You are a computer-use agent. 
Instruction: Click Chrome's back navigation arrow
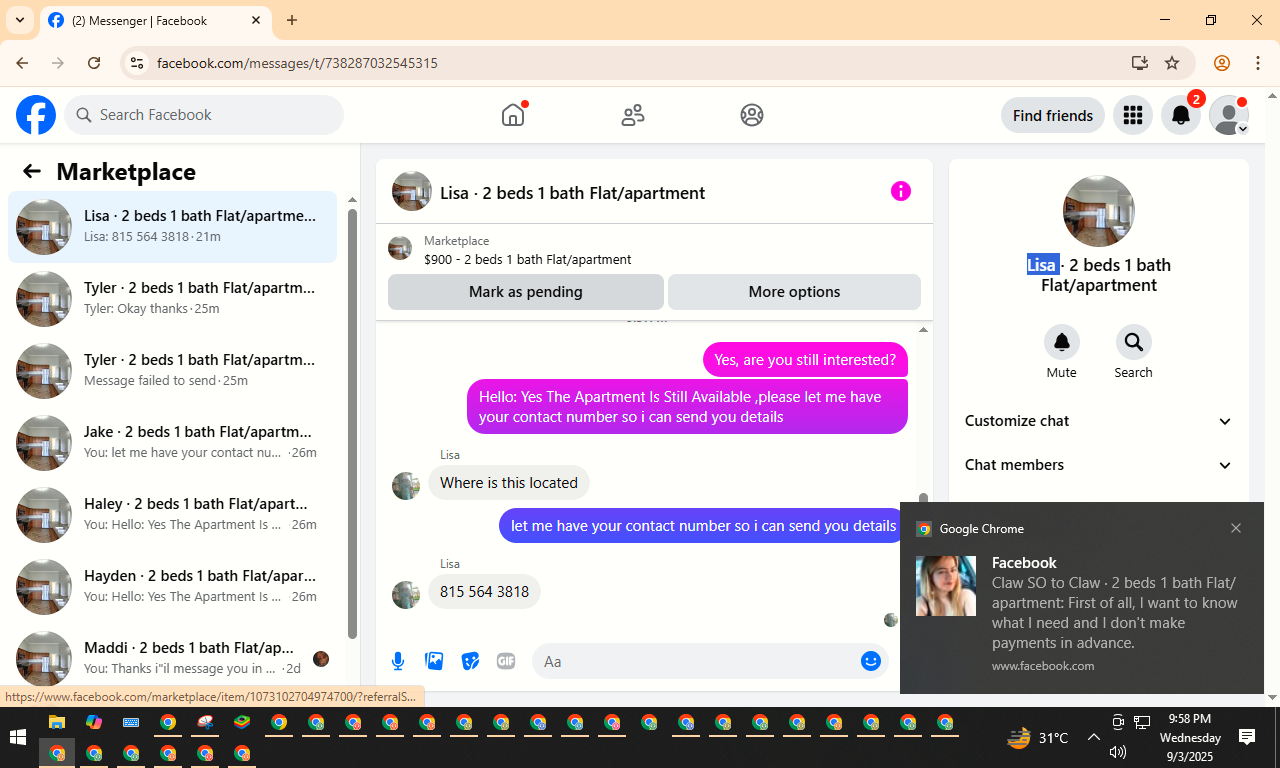pos(22,63)
